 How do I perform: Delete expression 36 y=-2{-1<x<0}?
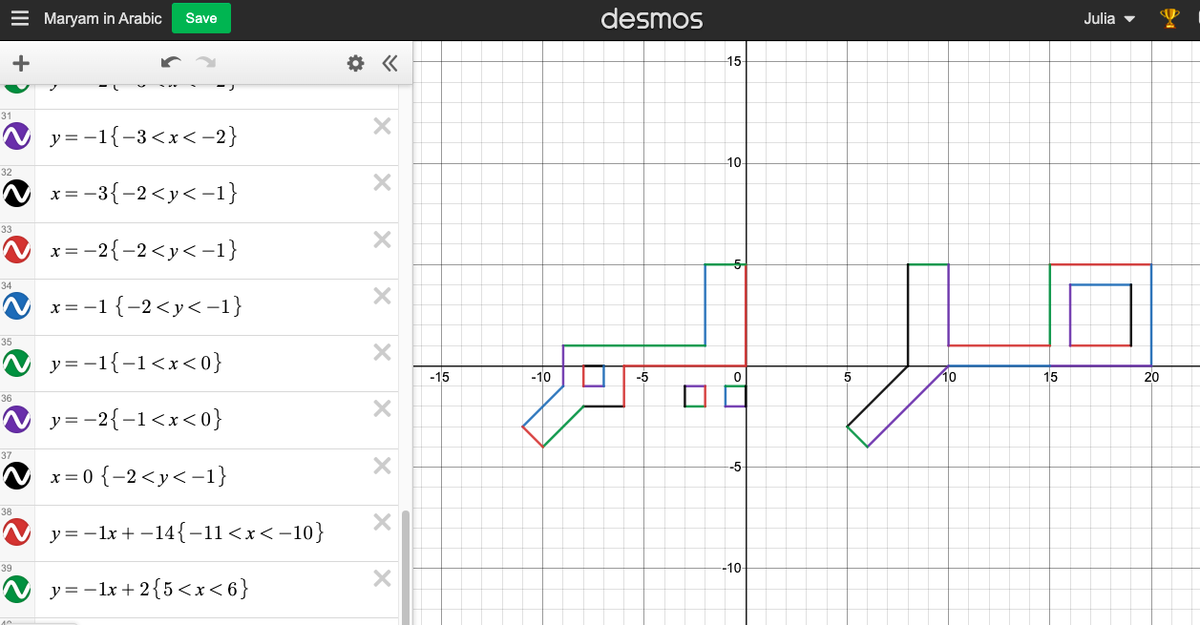381,409
